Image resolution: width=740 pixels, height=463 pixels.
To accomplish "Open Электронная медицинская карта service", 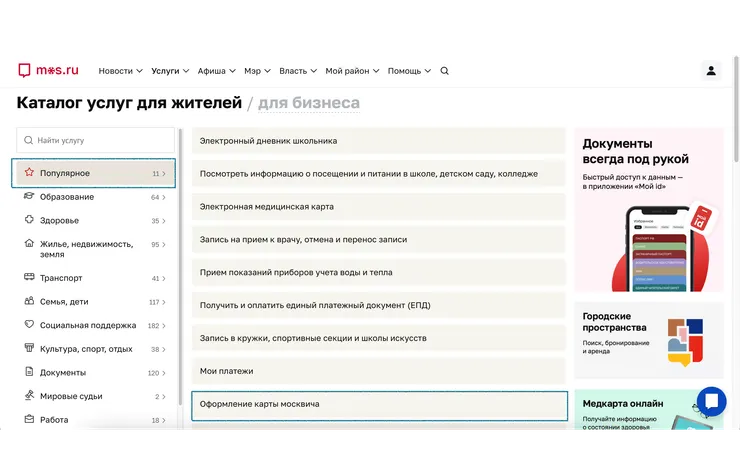I will [378, 206].
